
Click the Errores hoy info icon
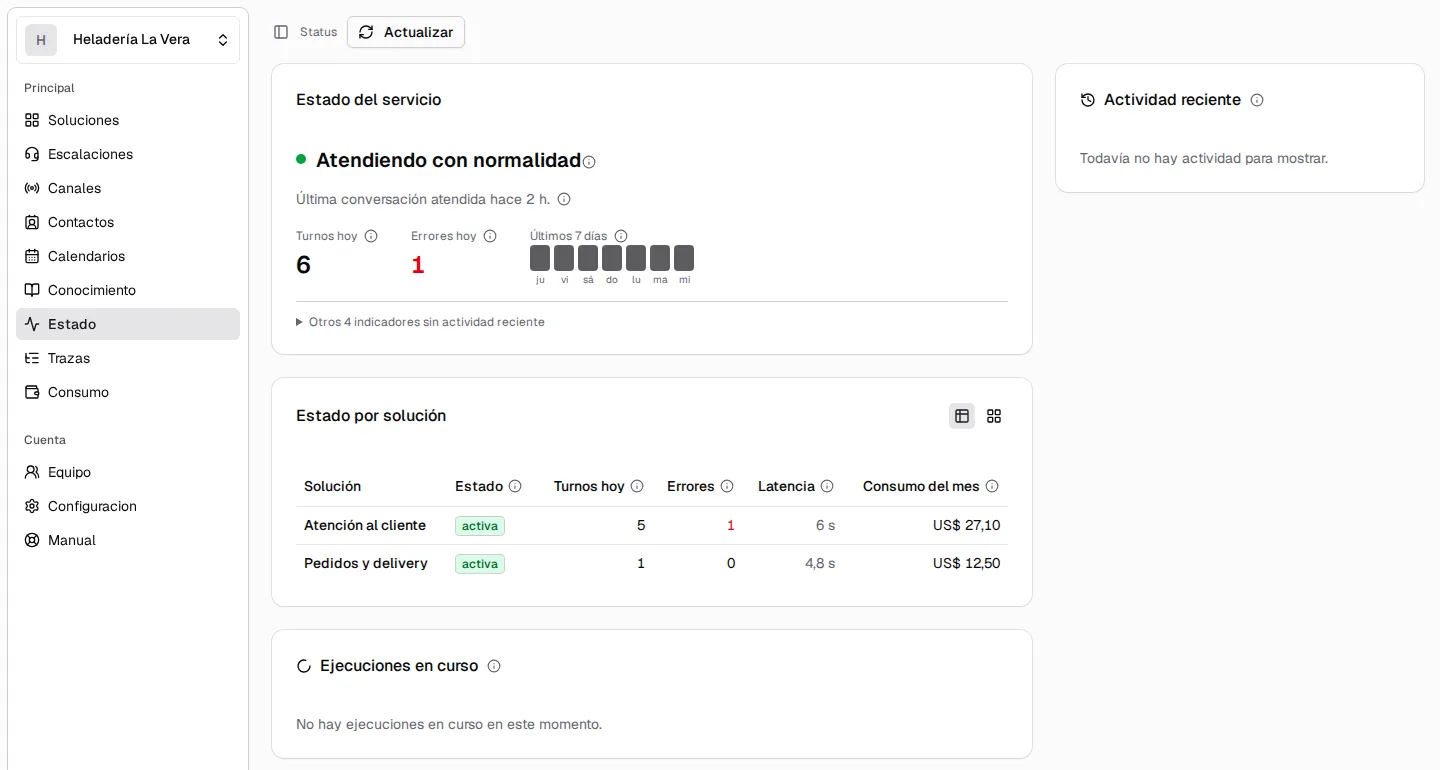[x=490, y=236]
